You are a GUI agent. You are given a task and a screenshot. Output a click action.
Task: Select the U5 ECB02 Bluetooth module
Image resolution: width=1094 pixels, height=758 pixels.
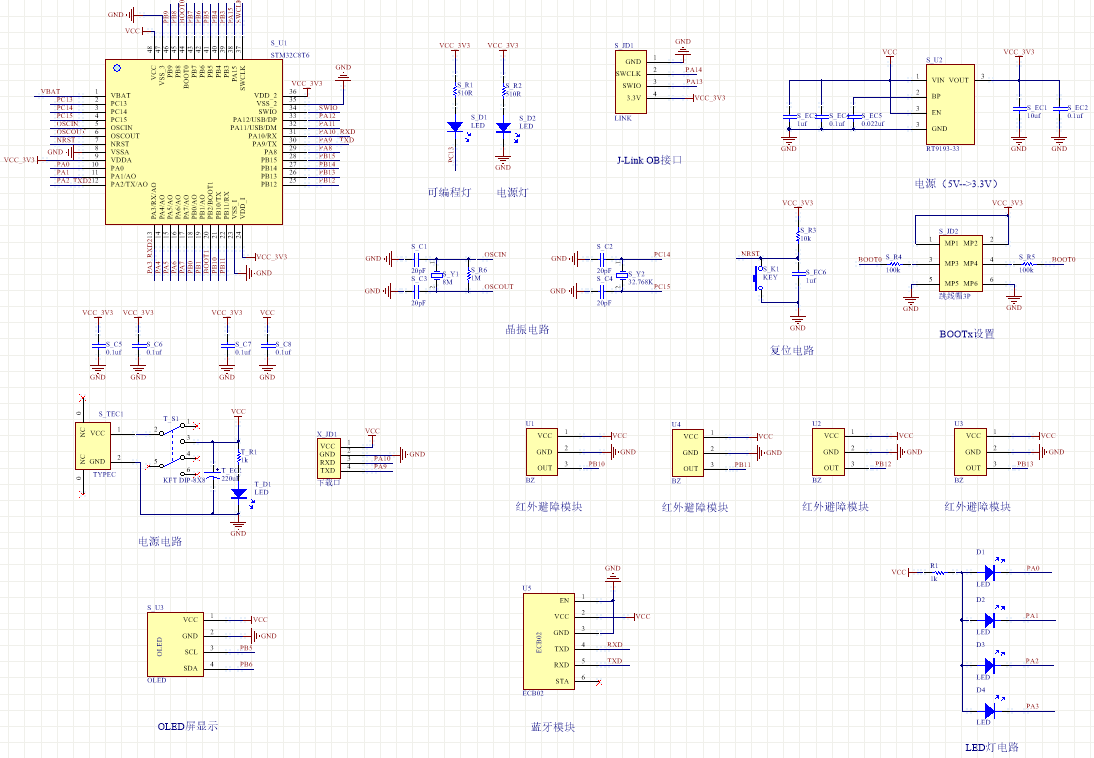(545, 640)
